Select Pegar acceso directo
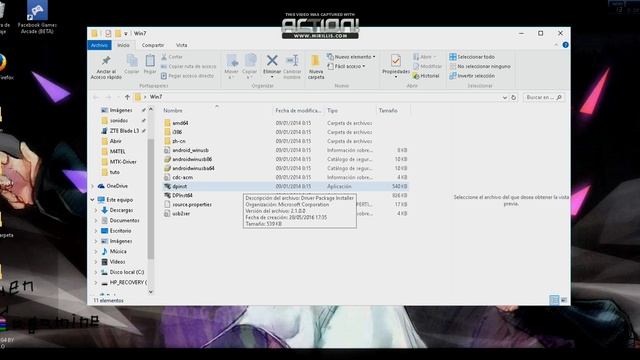 187,76
